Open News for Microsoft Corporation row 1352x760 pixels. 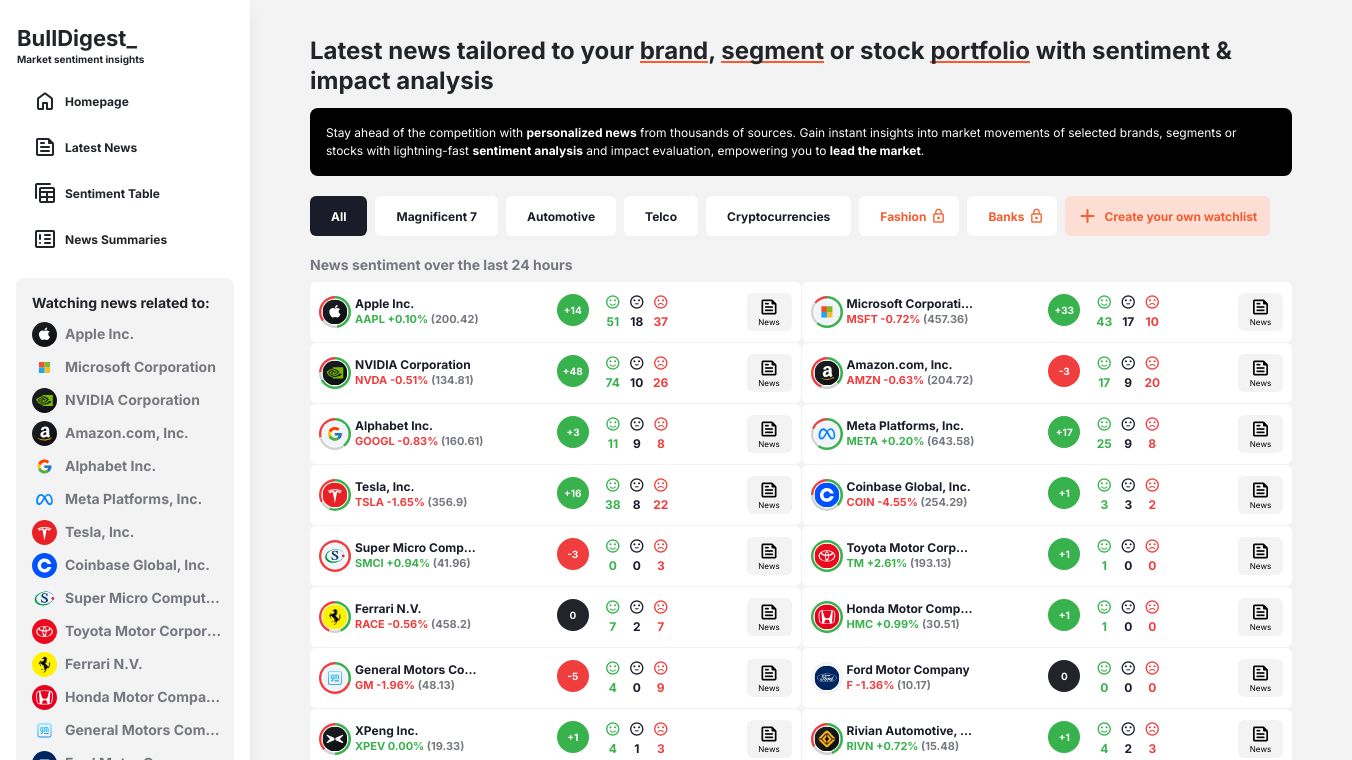[1259, 312]
